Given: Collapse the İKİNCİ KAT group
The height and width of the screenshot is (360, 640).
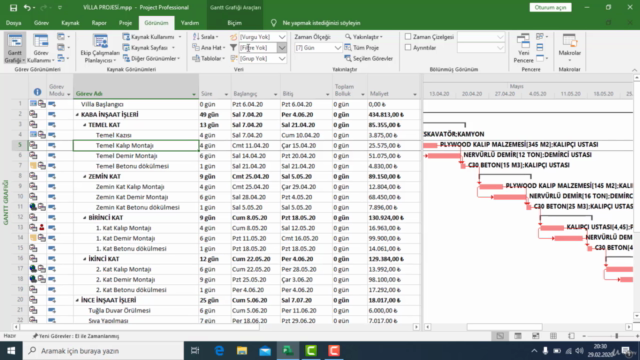Looking at the screenshot, I should pos(84,259).
